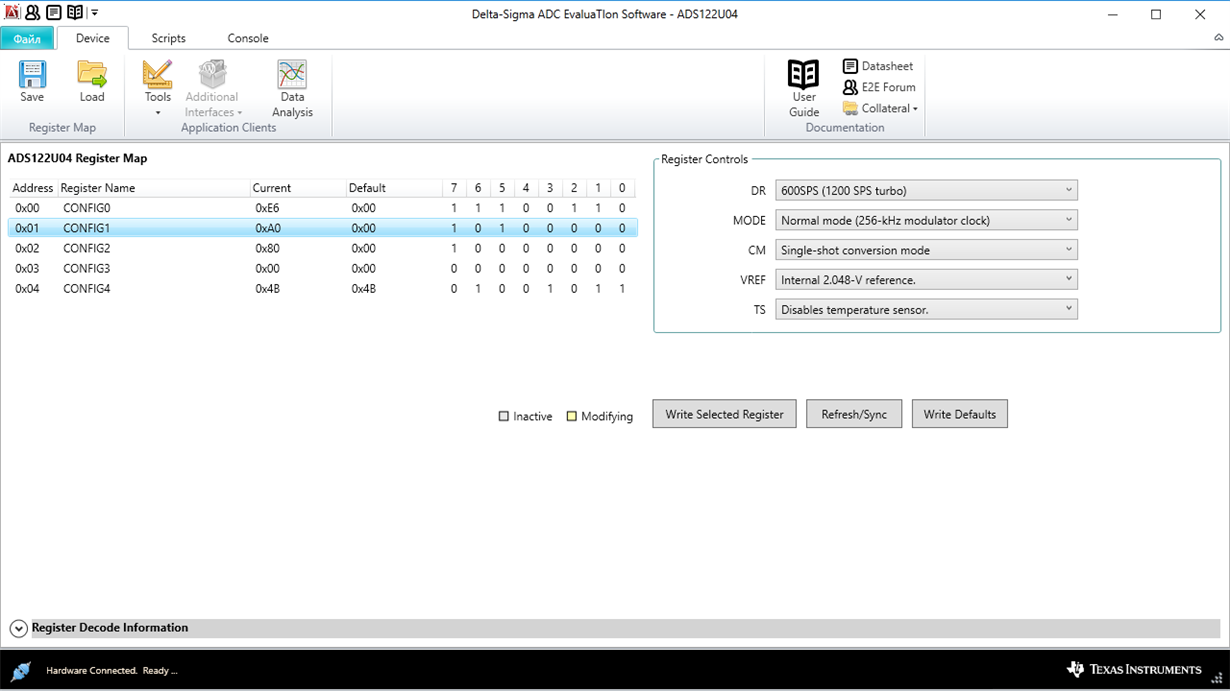Toggle bit 7 of CONFIG0
The image size is (1230, 691).
[x=454, y=208]
